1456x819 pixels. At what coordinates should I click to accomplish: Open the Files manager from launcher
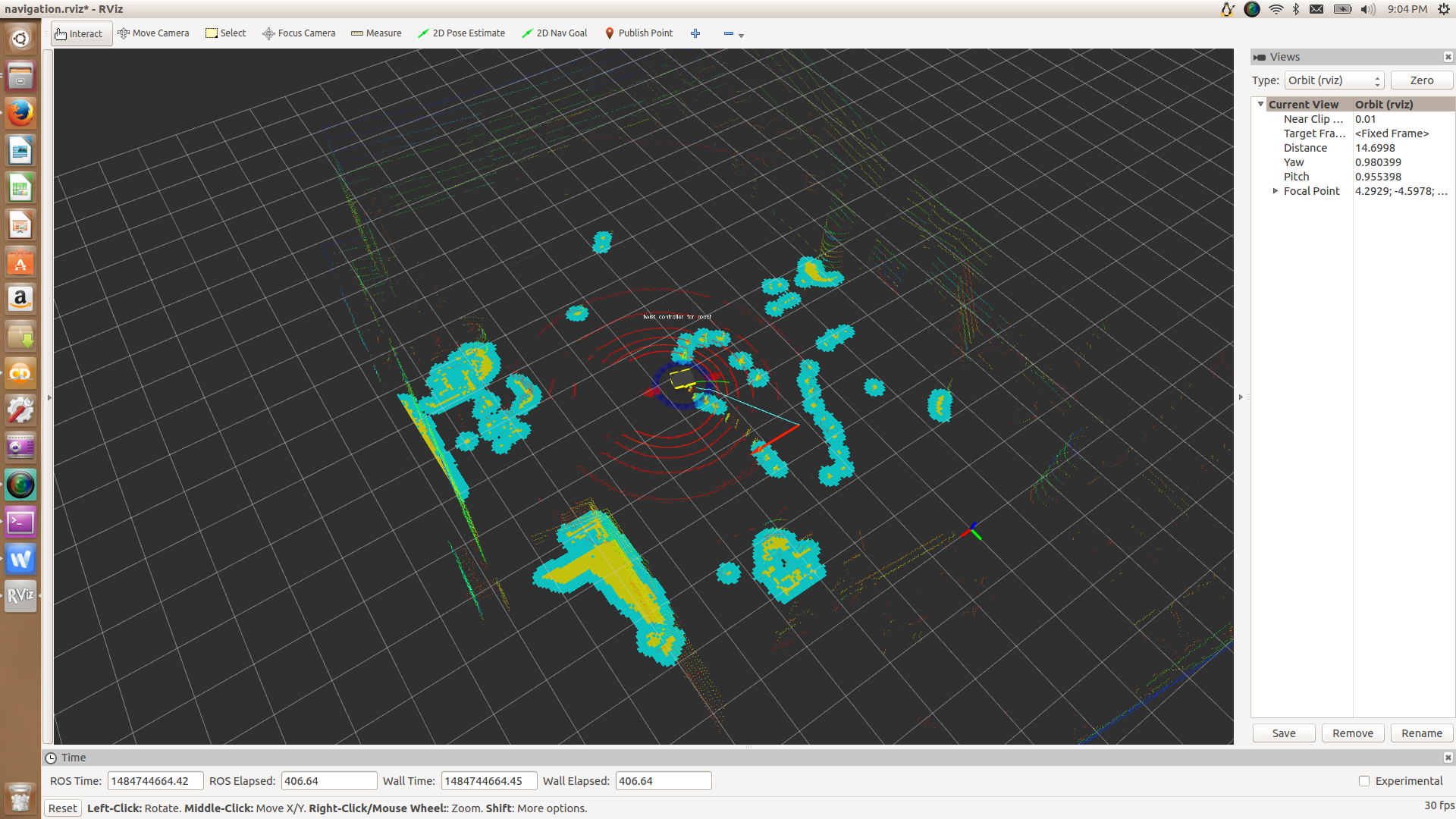[20, 77]
